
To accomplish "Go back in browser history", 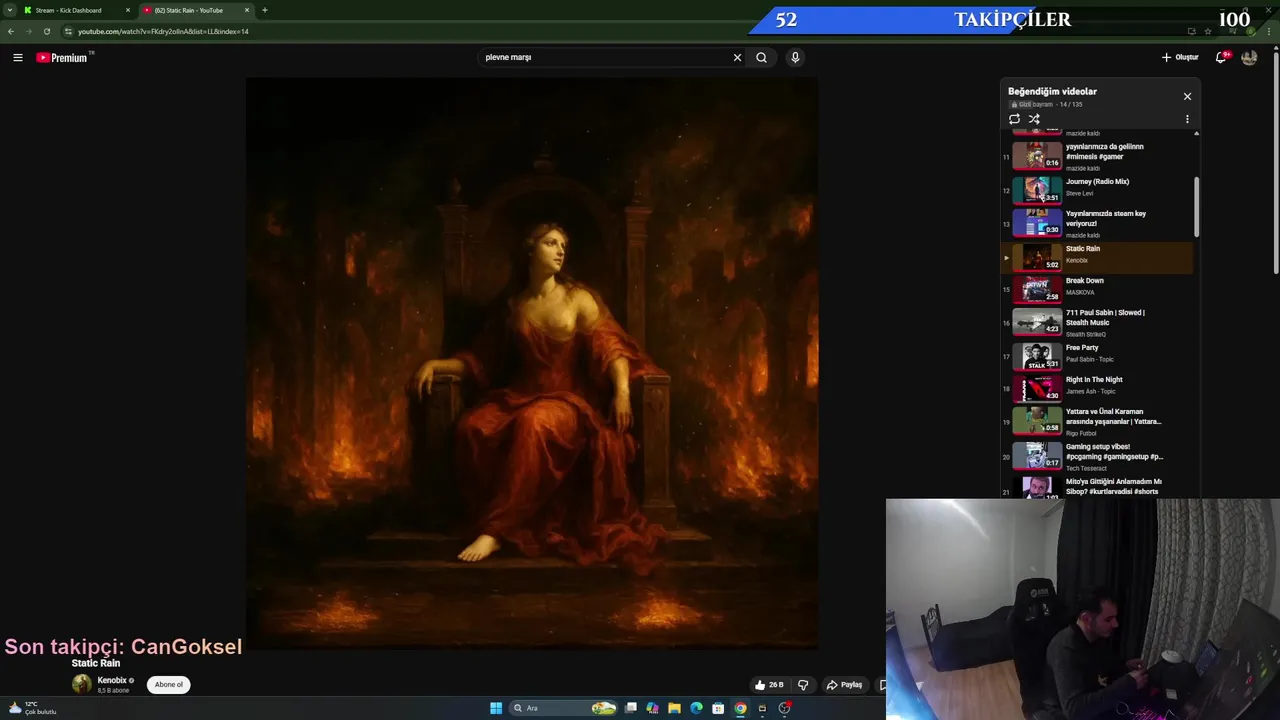I will [x=11, y=31].
